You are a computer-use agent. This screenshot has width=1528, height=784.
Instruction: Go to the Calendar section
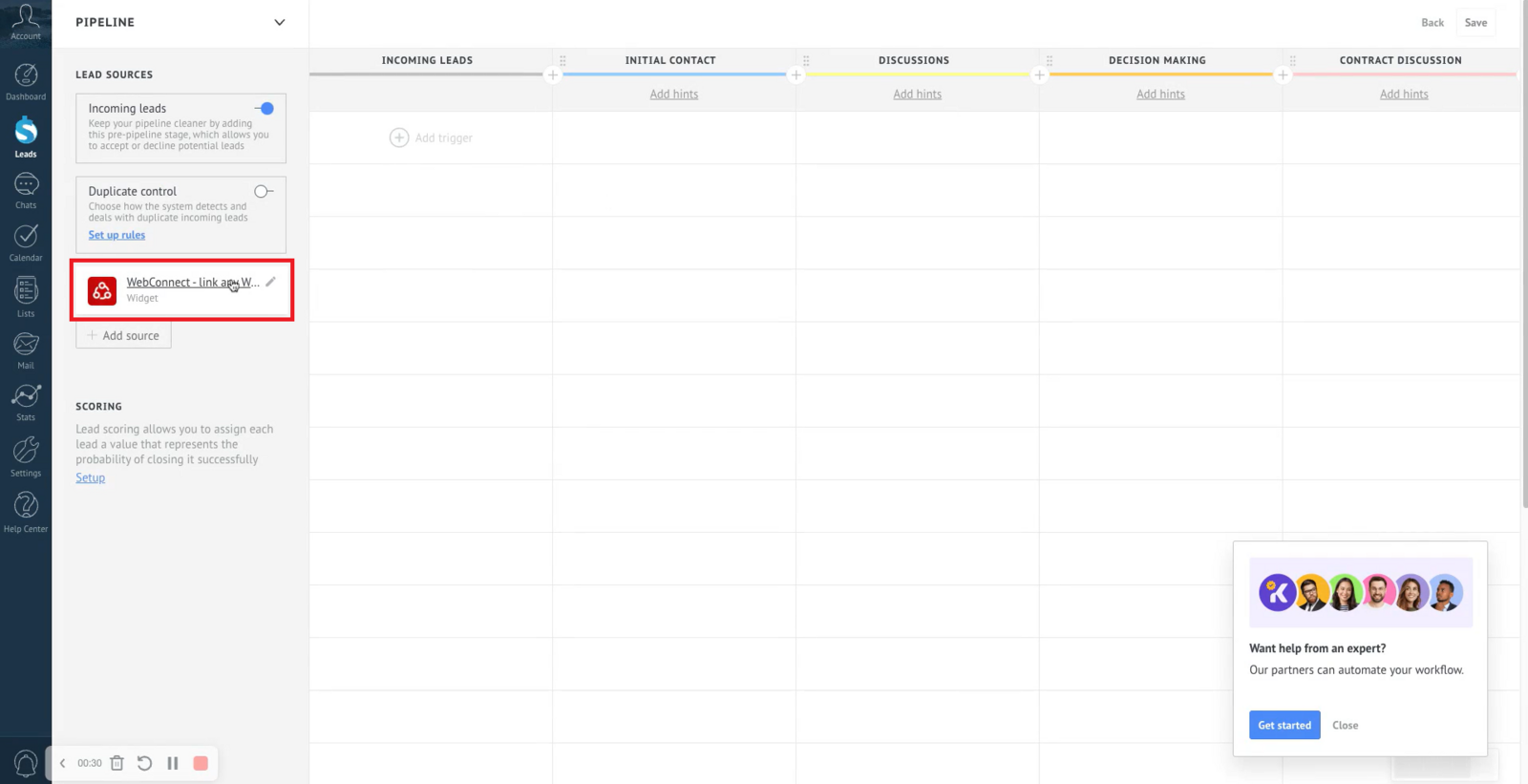point(26,242)
